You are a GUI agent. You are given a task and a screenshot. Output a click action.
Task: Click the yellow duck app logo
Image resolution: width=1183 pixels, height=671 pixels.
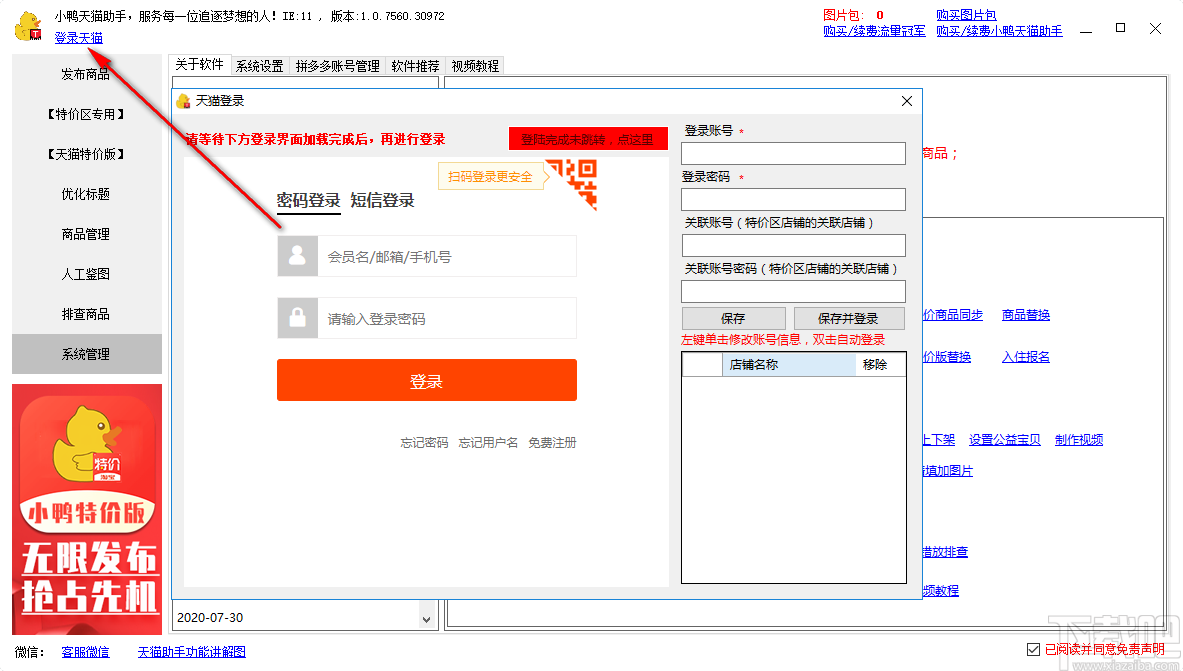click(29, 26)
